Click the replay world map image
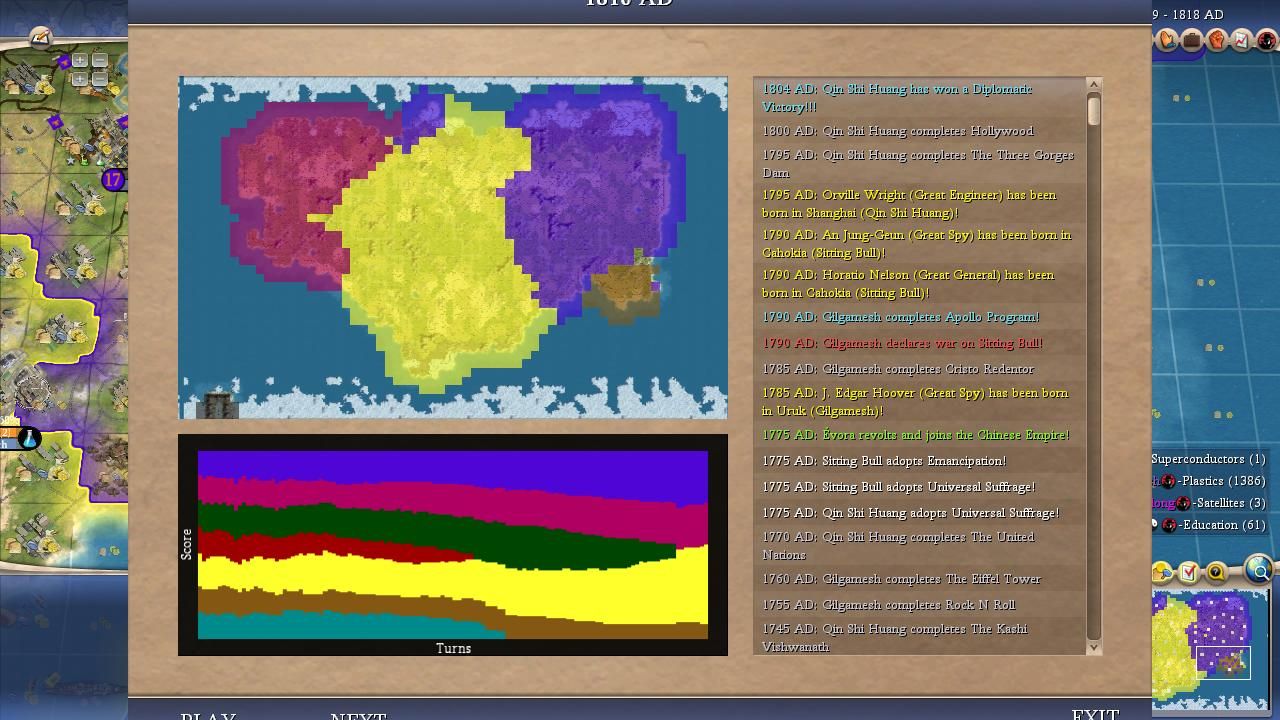This screenshot has height=720, width=1280. 453,247
